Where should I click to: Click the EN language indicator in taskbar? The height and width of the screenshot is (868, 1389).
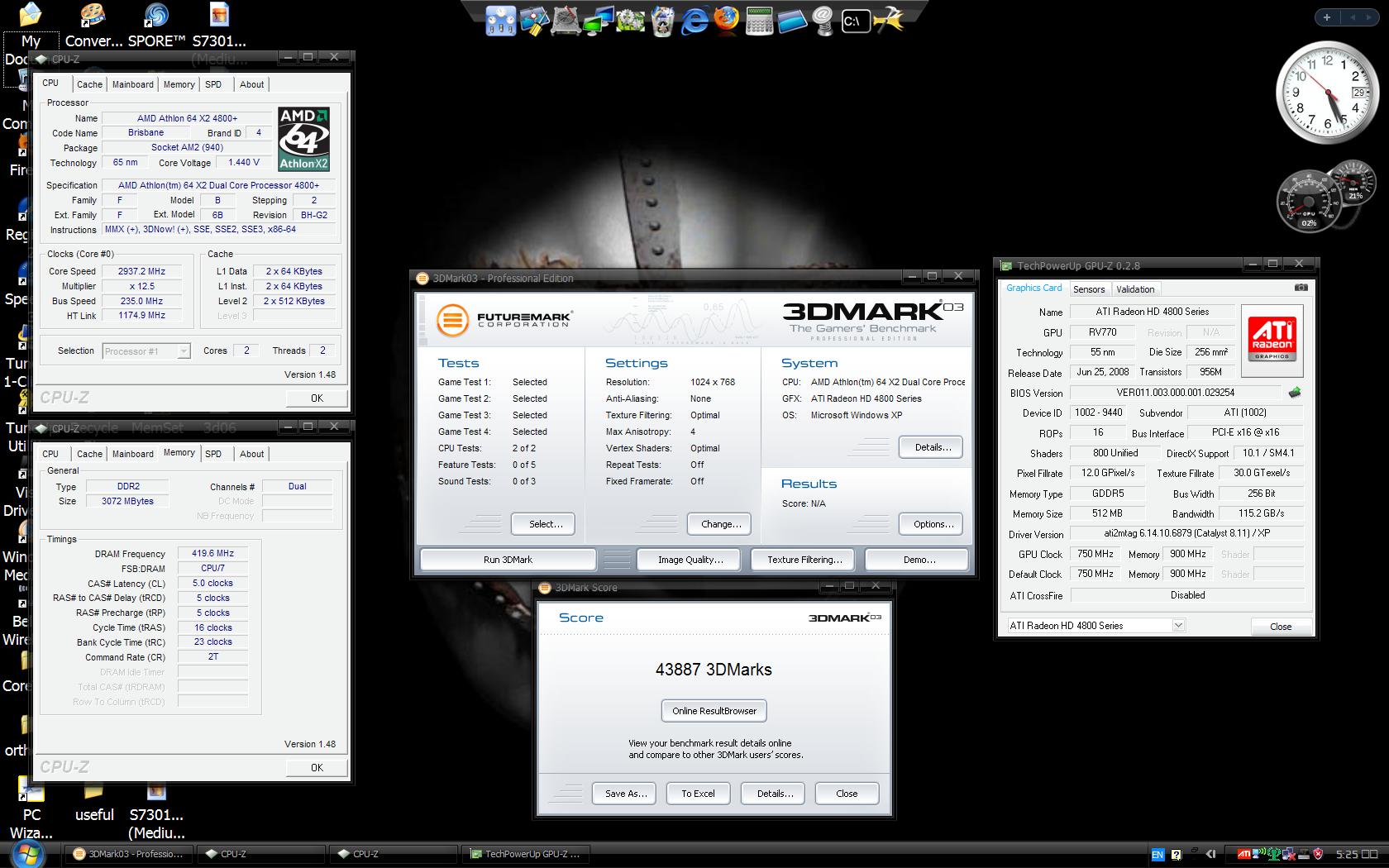1157,855
